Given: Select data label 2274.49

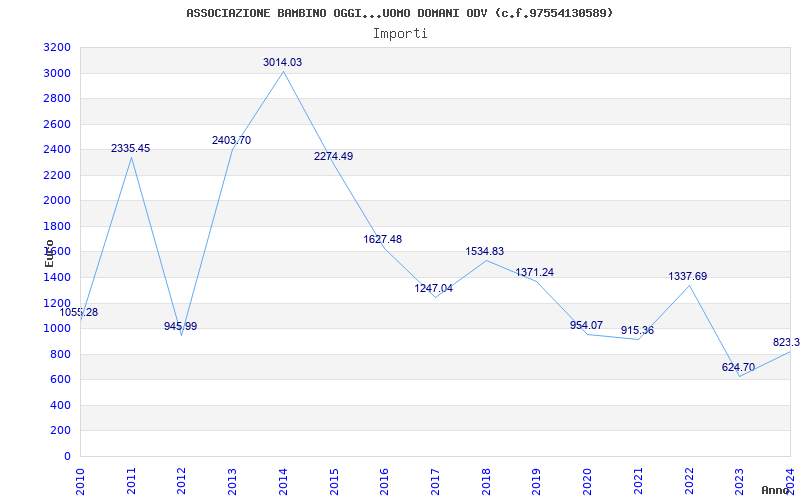Looking at the screenshot, I should [333, 157].
